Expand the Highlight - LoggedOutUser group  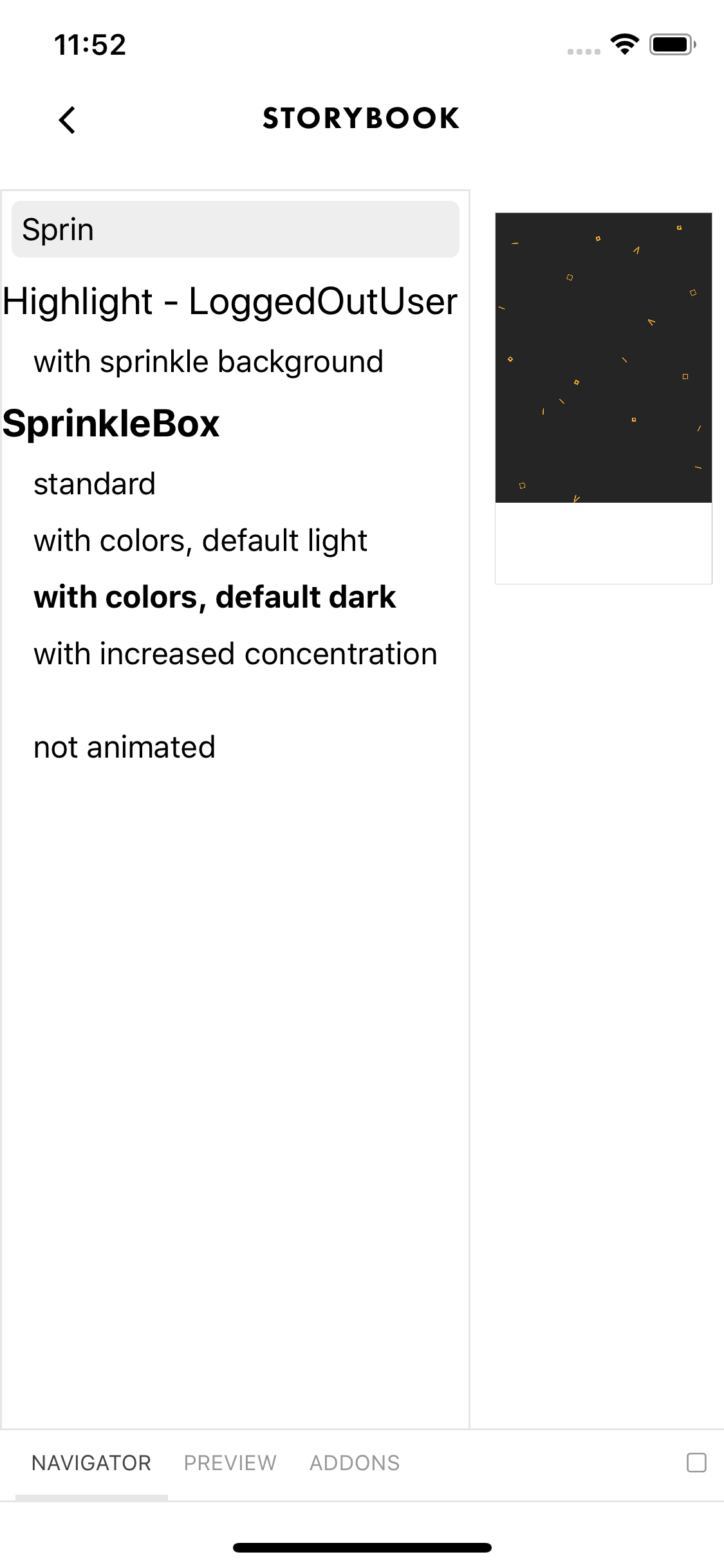(x=230, y=301)
